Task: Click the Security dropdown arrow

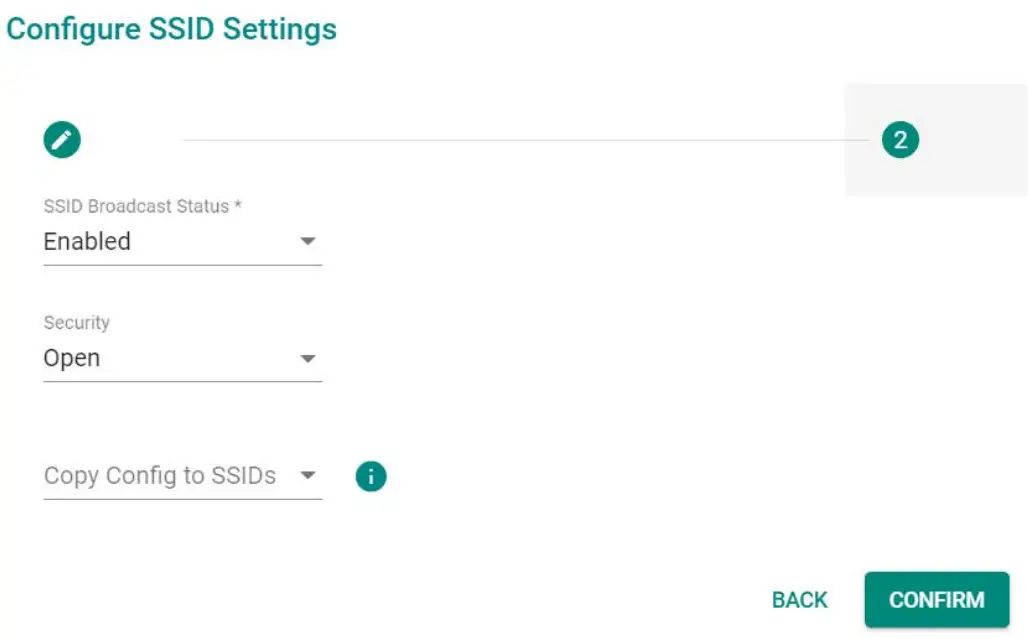Action: point(310,358)
